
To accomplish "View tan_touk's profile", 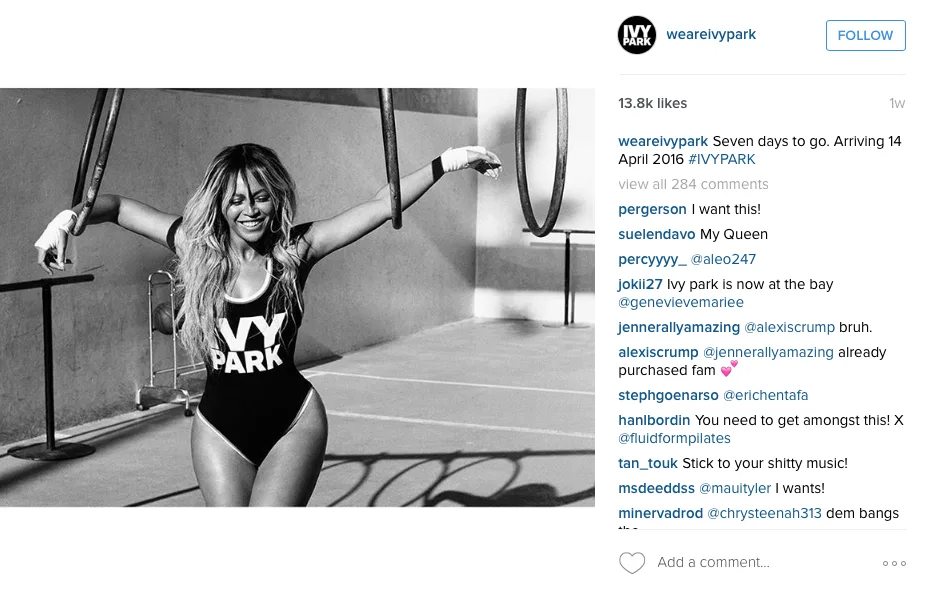I will click(648, 464).
